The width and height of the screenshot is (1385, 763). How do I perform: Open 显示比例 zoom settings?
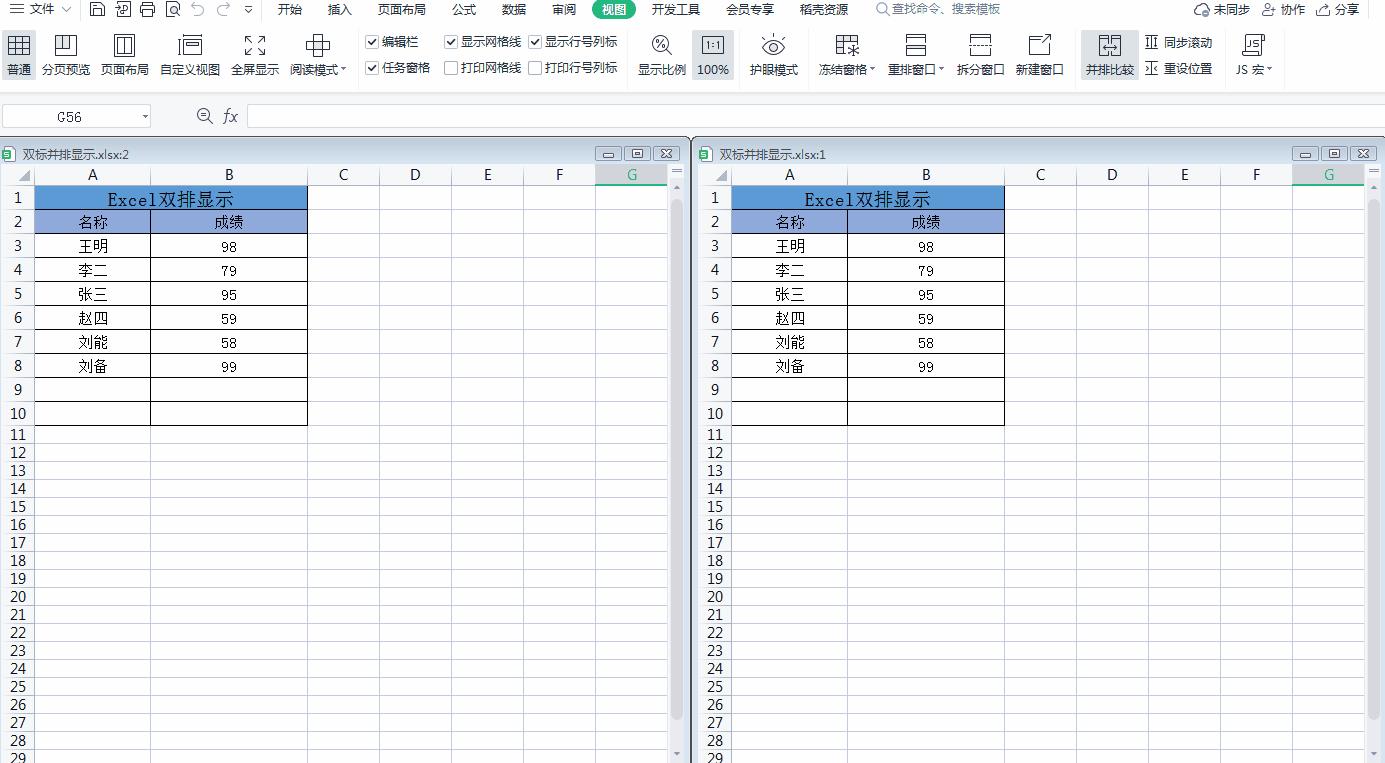tap(660, 54)
